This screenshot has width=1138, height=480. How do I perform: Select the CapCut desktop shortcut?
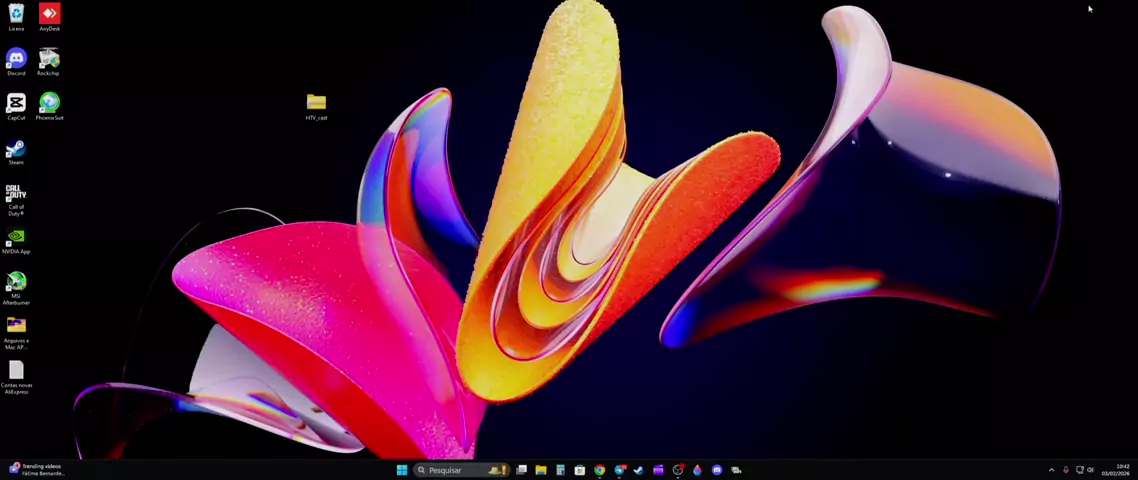16,104
